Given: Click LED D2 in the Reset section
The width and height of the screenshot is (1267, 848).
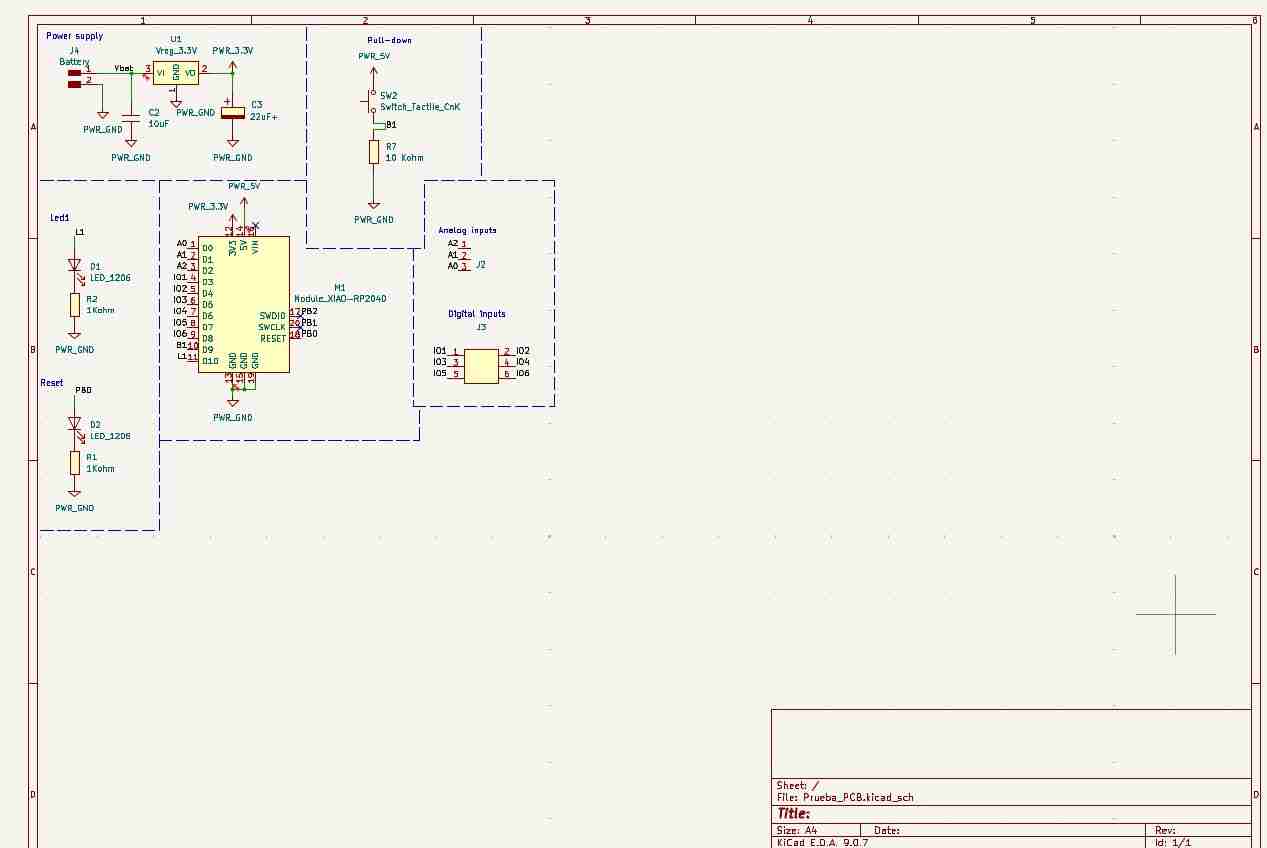Looking at the screenshot, I should coord(74,424).
